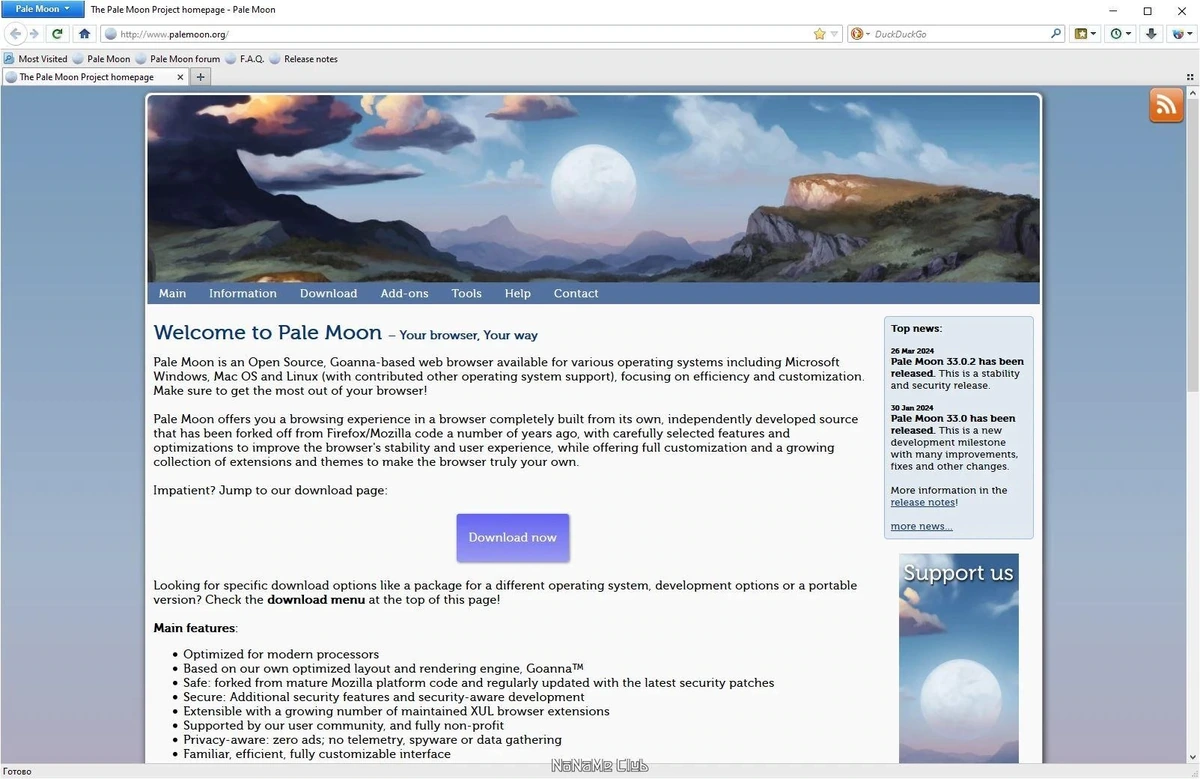The image size is (1200, 779).
Task: Click the 'Optimized for modern processors' list item
Action: pos(281,654)
